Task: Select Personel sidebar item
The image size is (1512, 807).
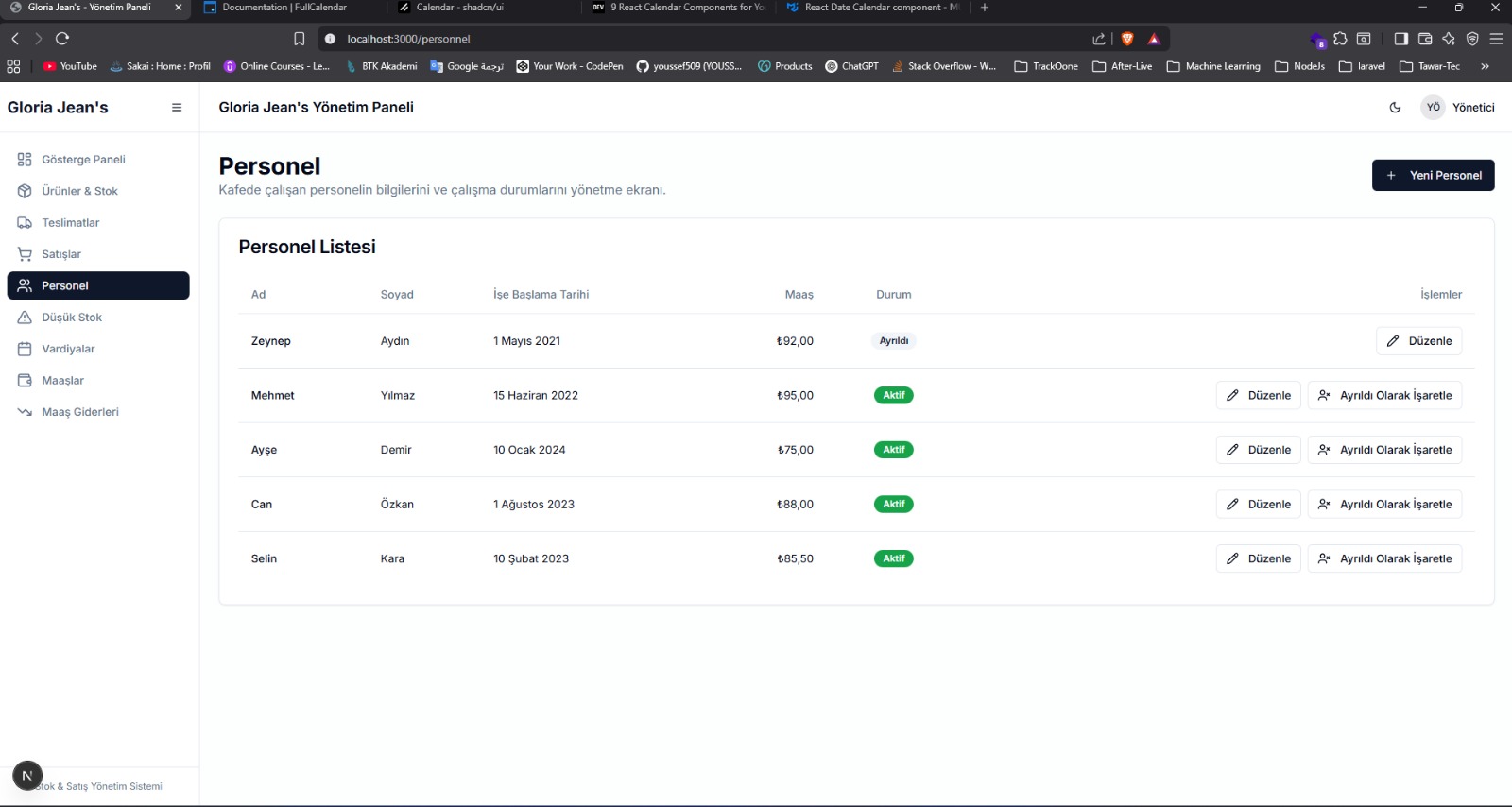Action: 98,285
